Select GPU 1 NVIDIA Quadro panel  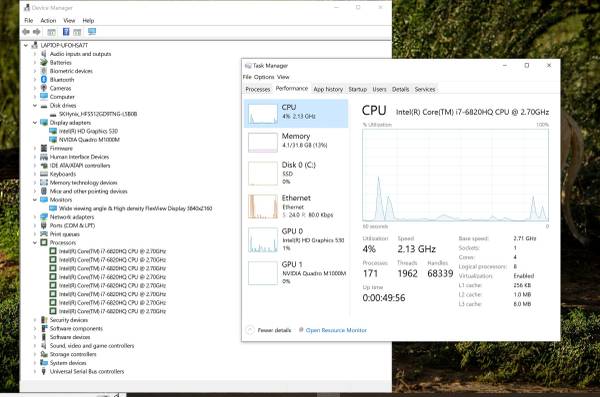pos(296,273)
